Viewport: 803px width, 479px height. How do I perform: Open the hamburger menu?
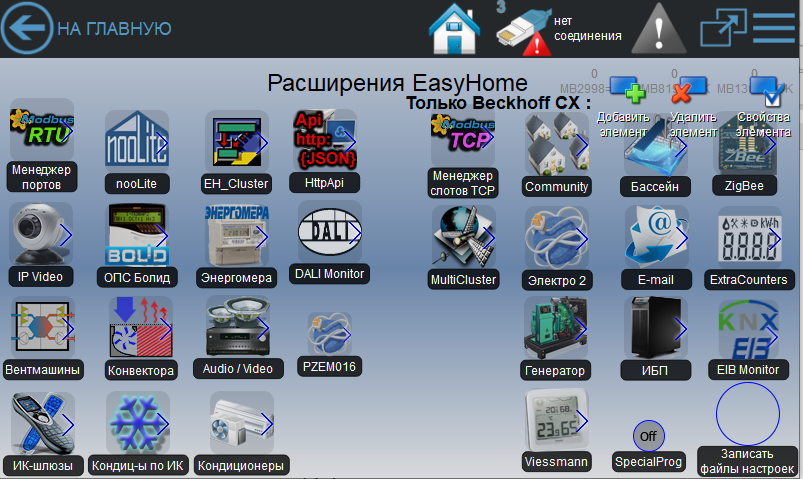[773, 28]
